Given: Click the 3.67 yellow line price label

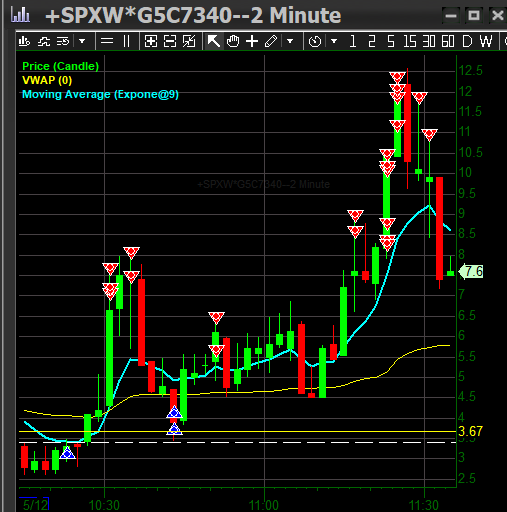Looking at the screenshot, I should tap(470, 431).
